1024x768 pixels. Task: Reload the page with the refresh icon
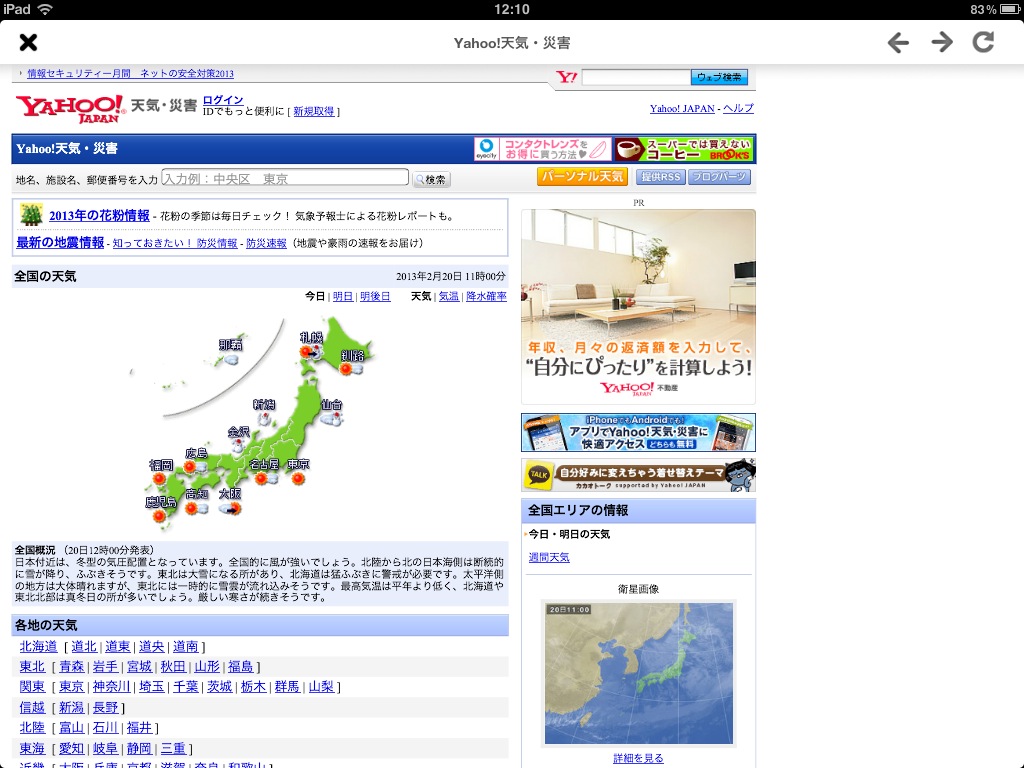984,42
